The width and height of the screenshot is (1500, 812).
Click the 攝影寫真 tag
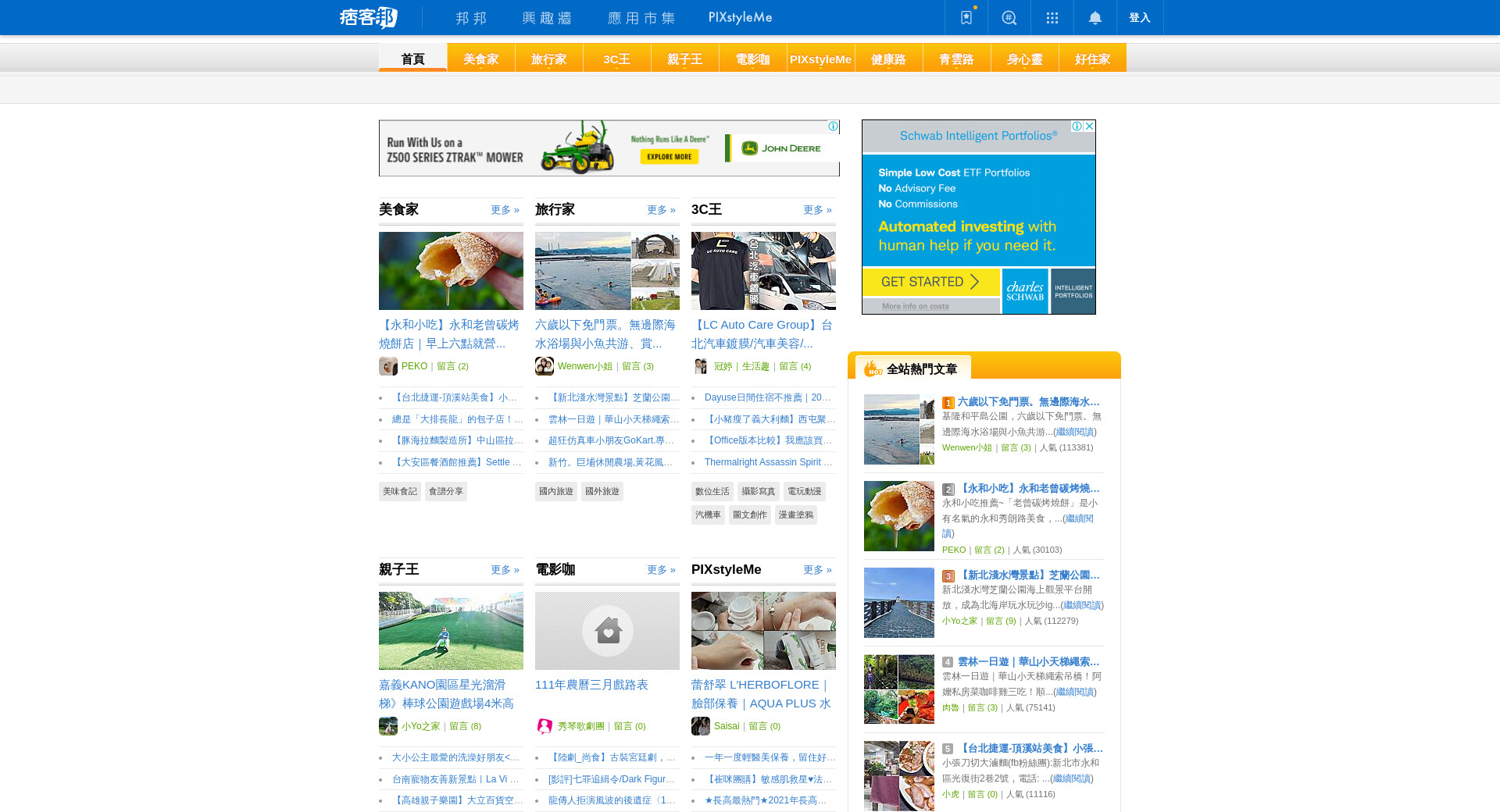[759, 491]
